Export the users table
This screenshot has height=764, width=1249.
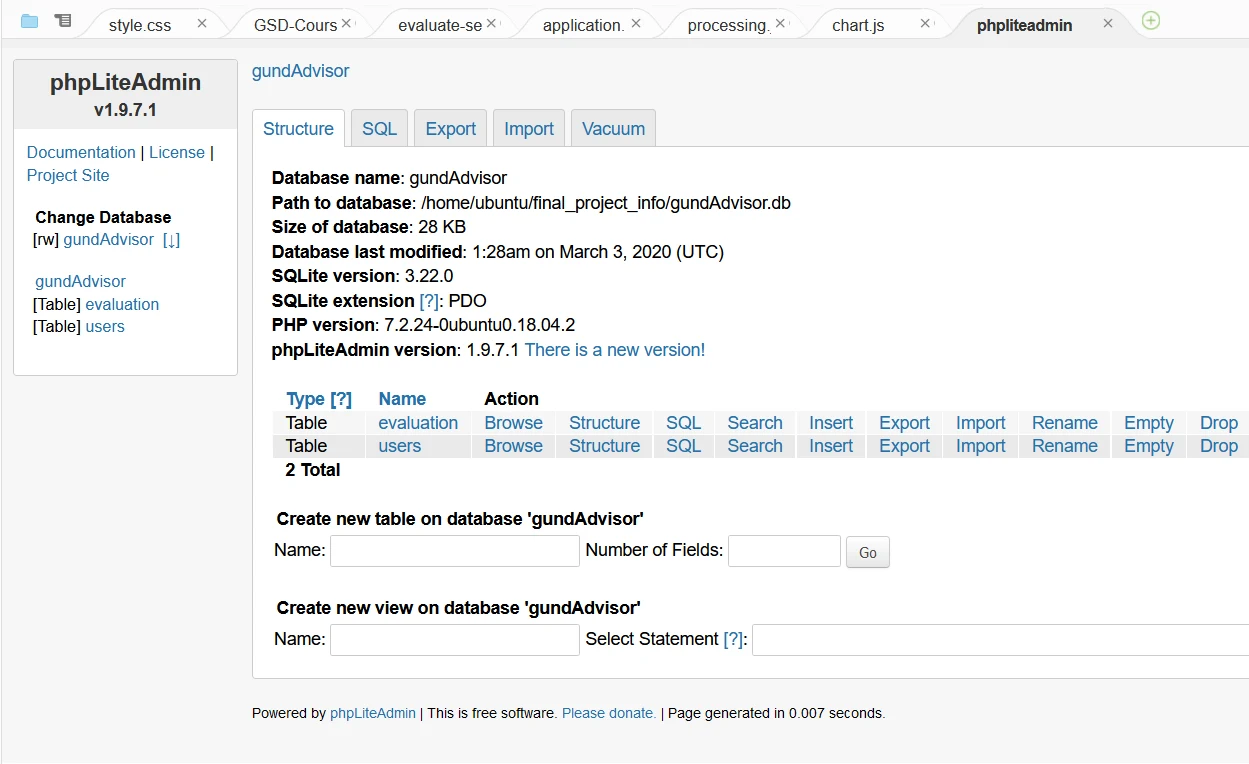coord(905,446)
